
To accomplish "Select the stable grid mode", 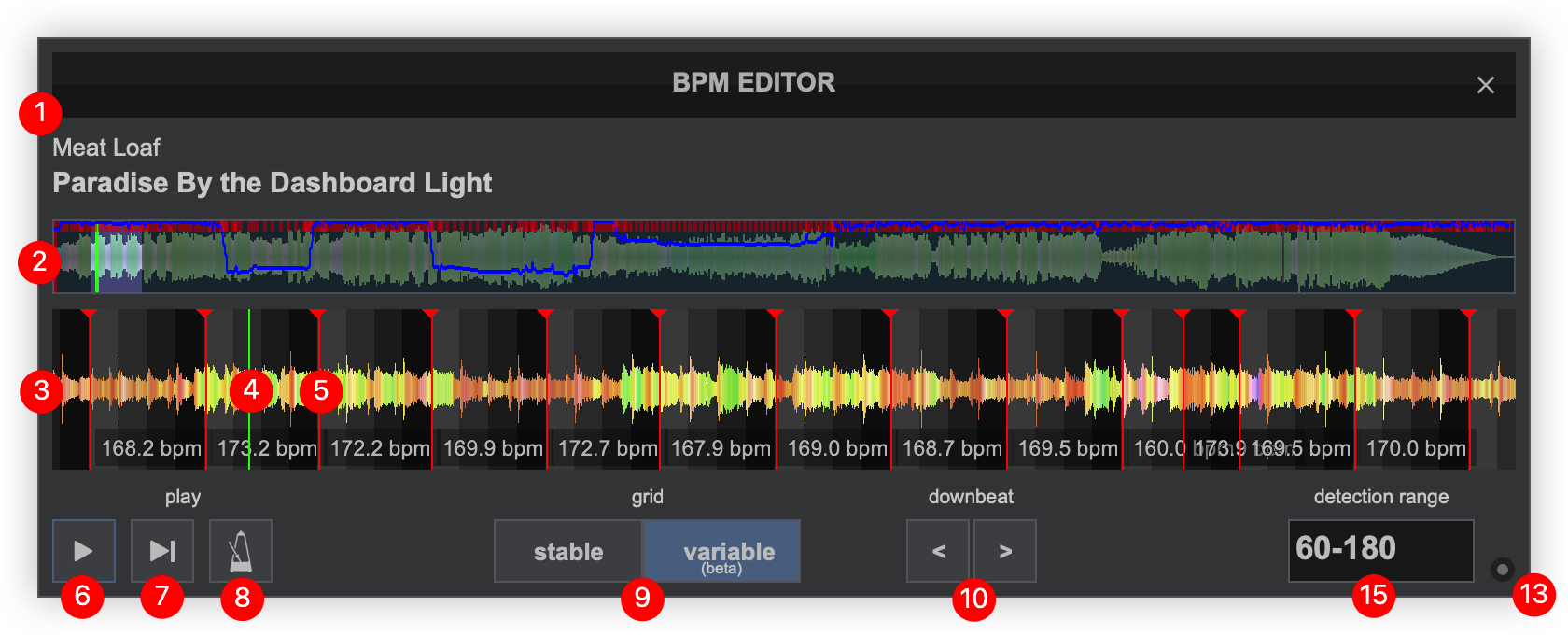I will [x=567, y=552].
